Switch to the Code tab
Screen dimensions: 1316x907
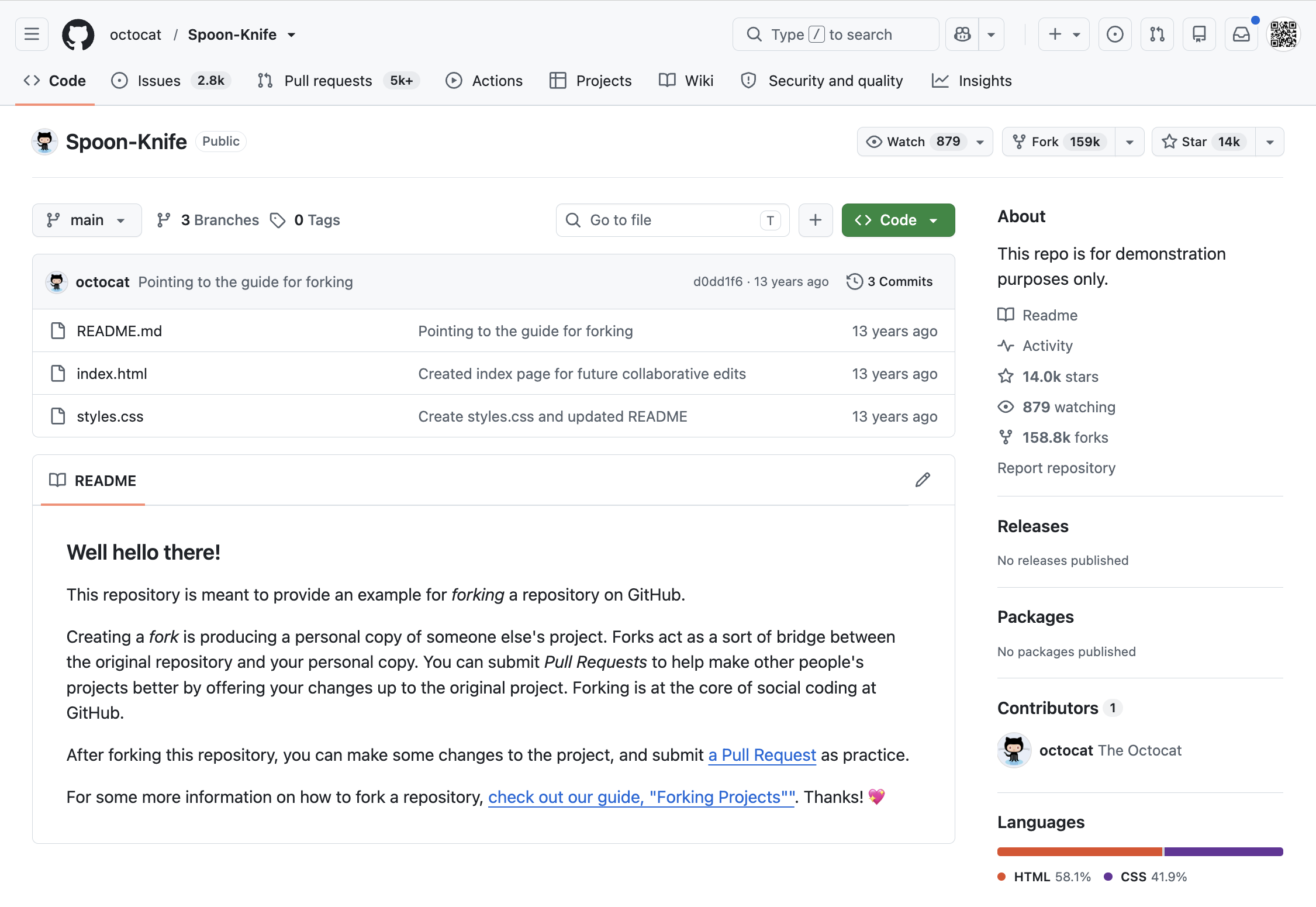click(55, 81)
